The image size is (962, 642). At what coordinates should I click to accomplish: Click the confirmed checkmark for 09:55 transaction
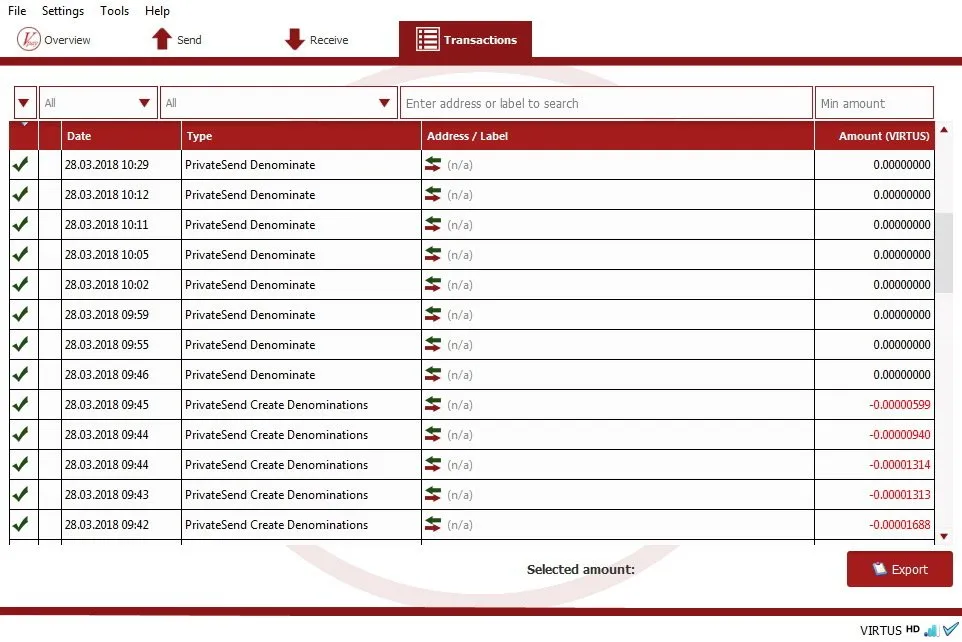click(21, 344)
